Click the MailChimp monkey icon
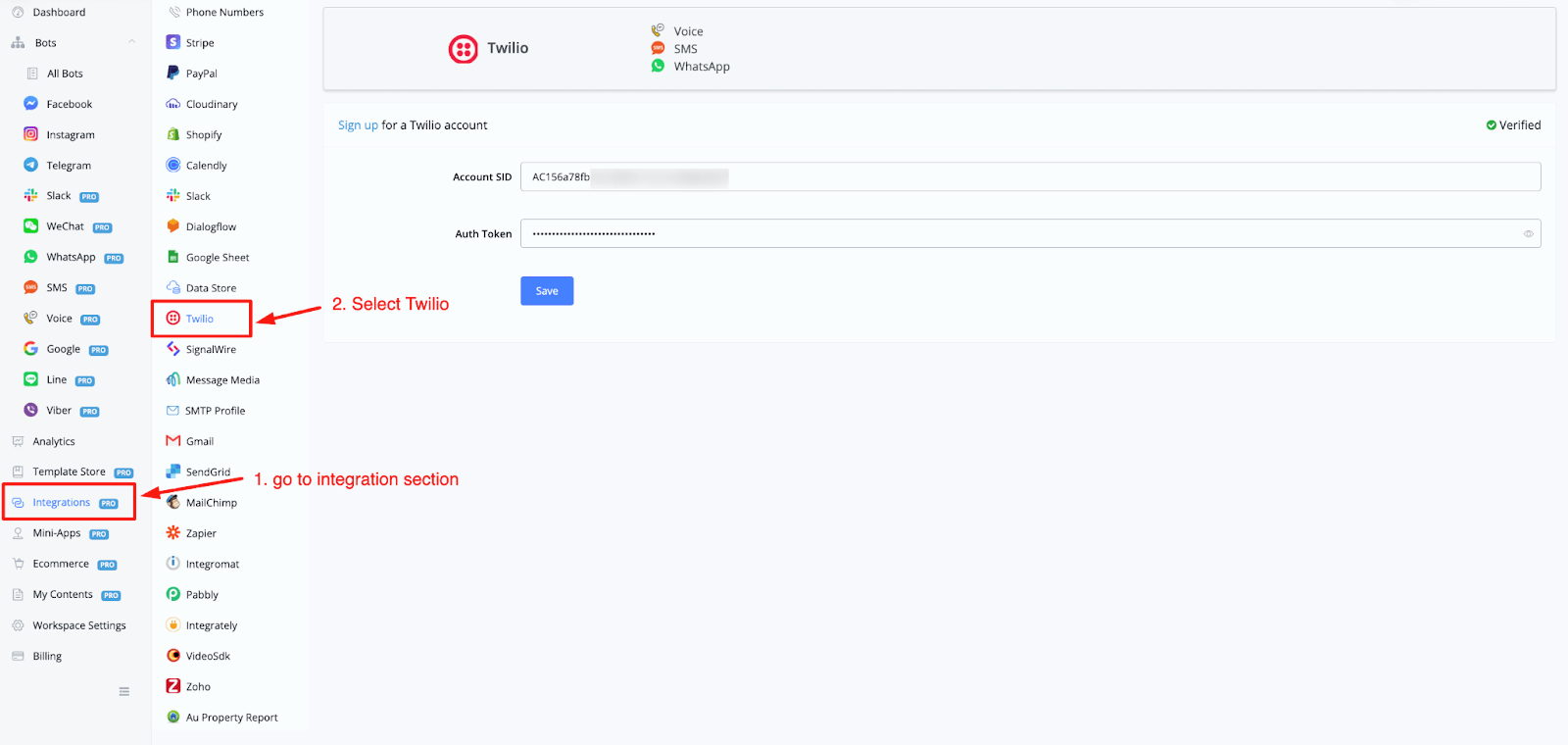Image resolution: width=1568 pixels, height=745 pixels. [173, 502]
